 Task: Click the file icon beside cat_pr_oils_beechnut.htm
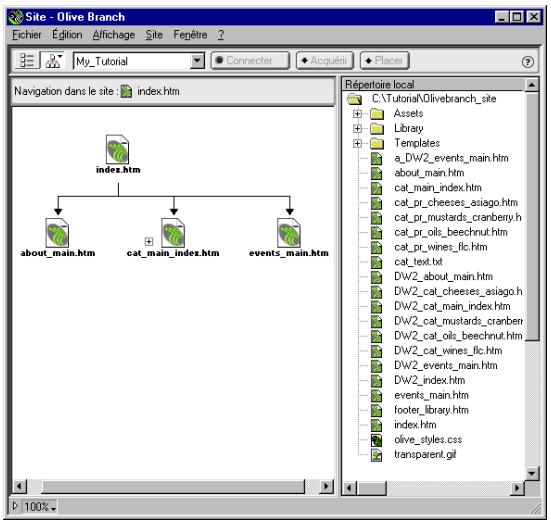click(377, 232)
